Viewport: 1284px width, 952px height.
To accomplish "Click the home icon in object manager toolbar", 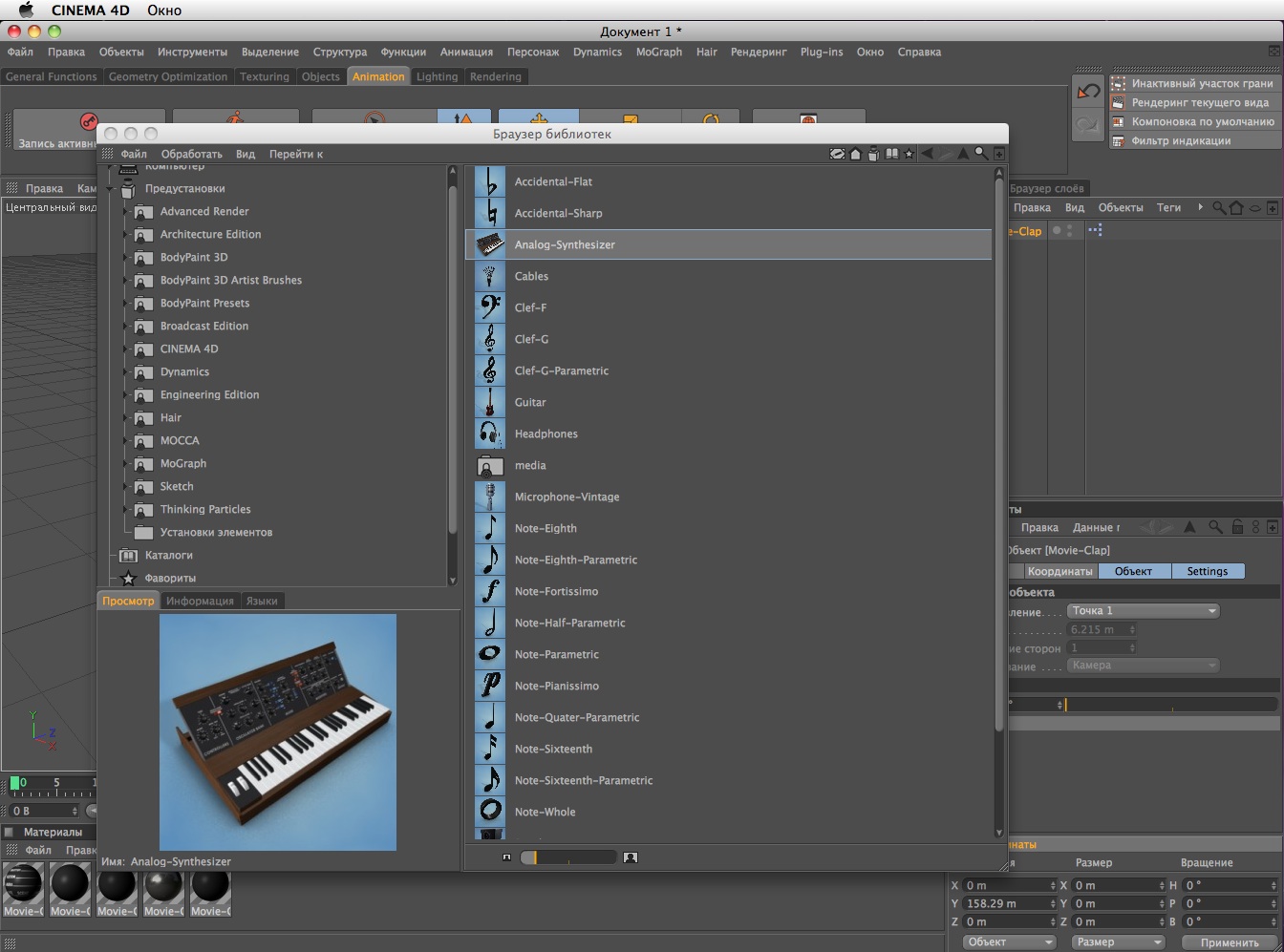I will point(1236,207).
